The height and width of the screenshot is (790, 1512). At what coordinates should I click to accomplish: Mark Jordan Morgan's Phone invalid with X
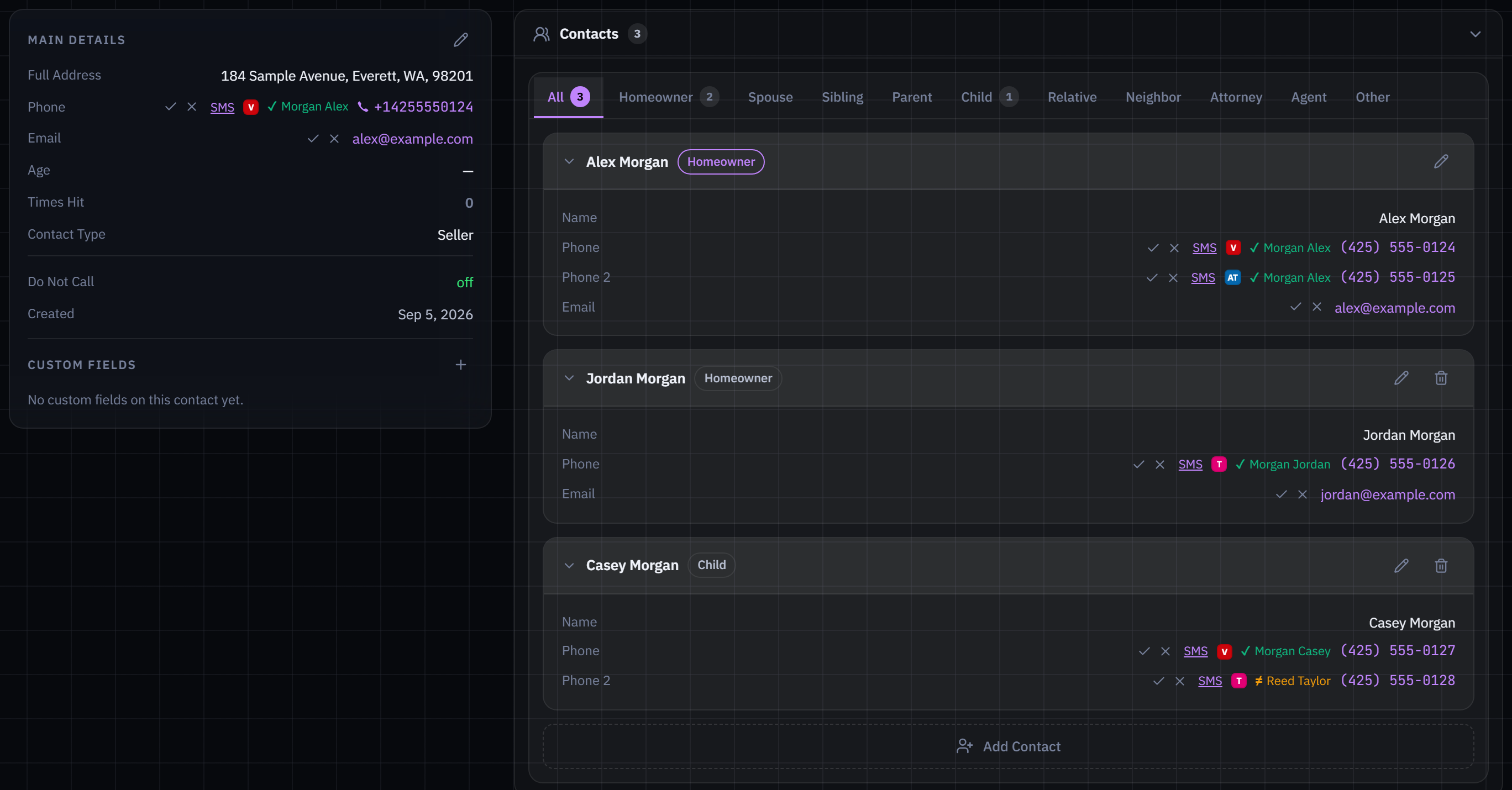1160,464
